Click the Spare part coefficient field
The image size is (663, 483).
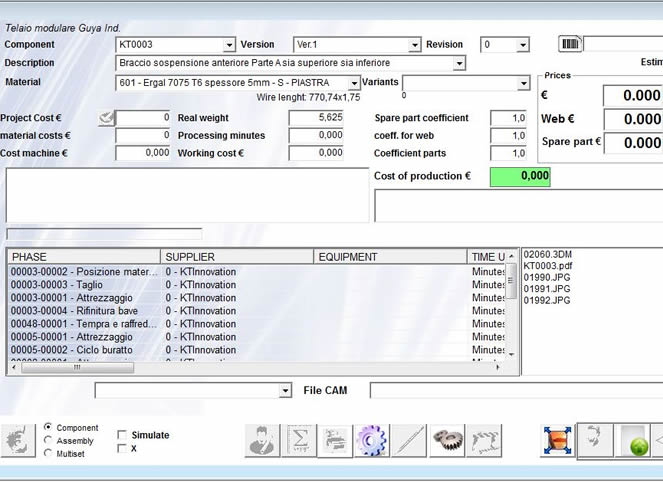tap(508, 118)
